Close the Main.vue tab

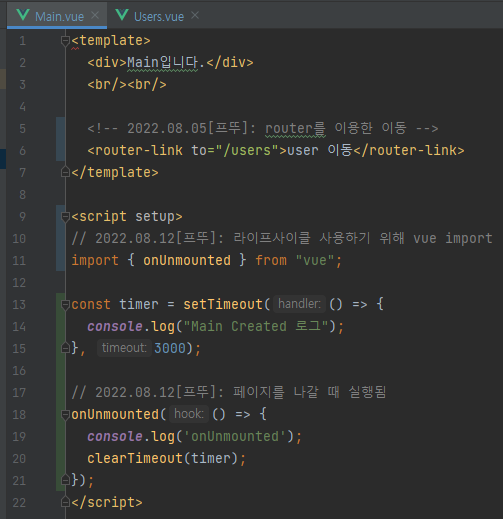95,15
